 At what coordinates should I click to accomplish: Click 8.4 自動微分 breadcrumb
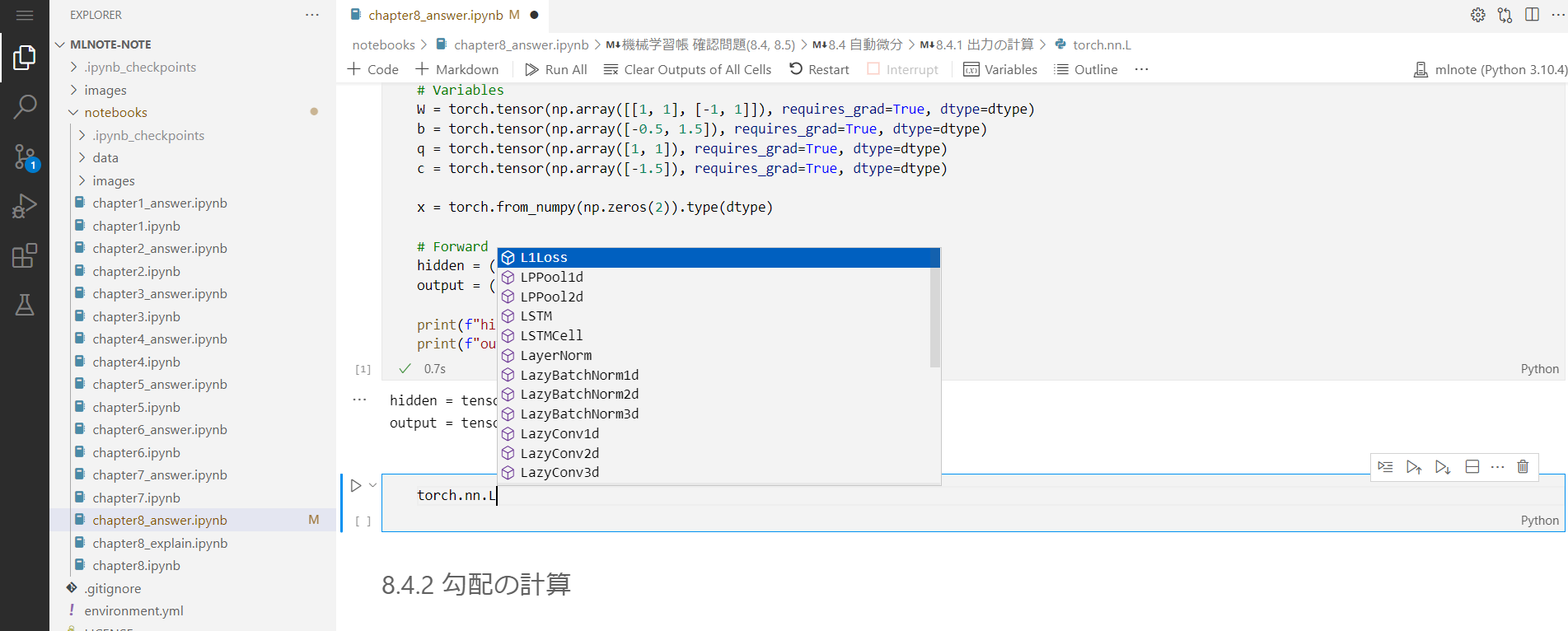click(858, 44)
